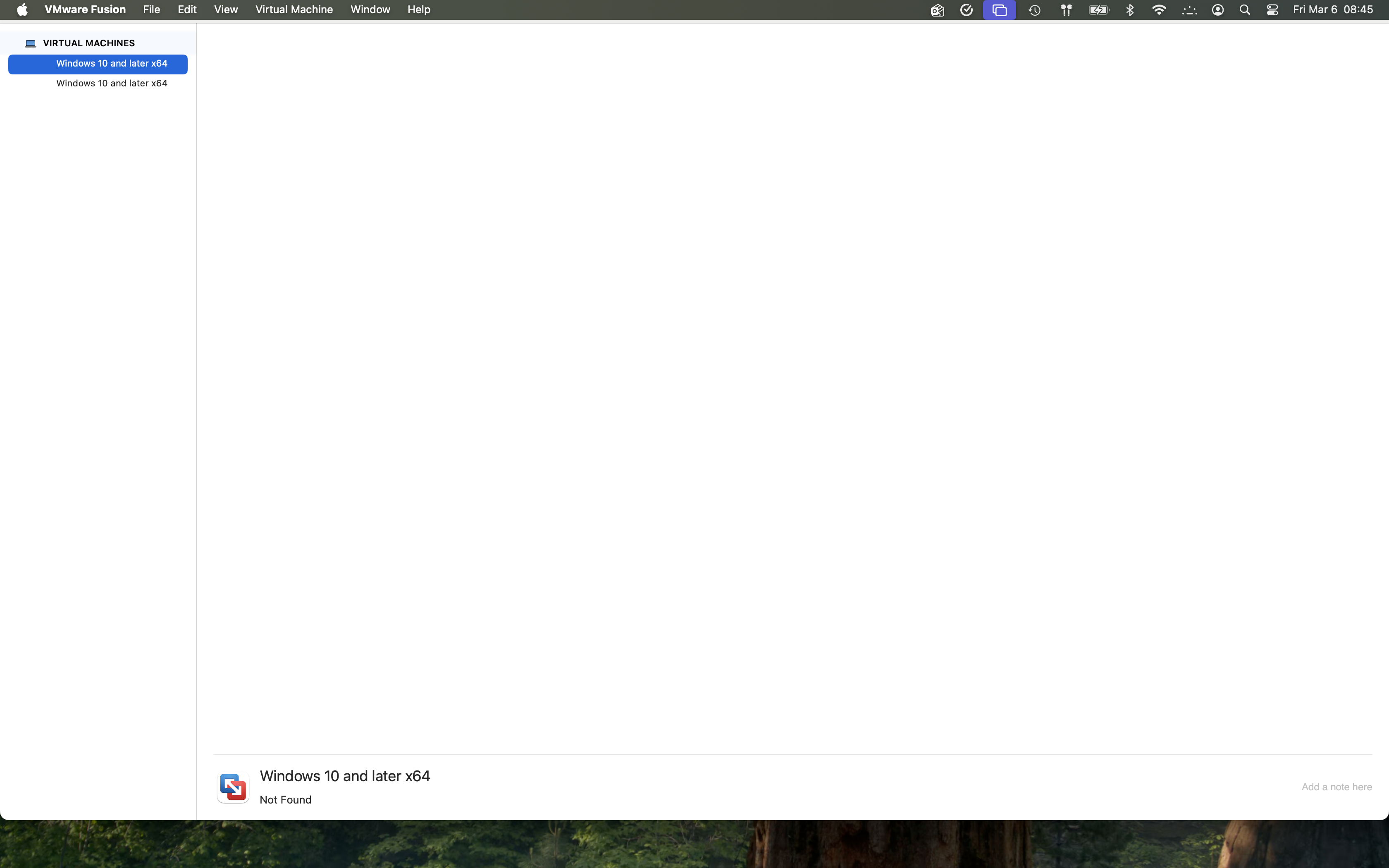Select the second Windows 10 and later x64 VM
Screen dimensions: 1389x868
[x=111, y=83]
